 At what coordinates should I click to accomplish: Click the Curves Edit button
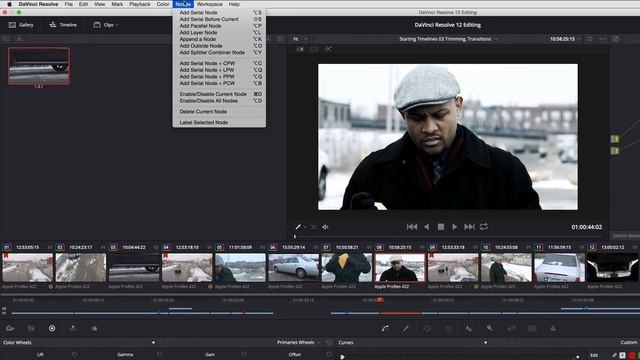594,356
